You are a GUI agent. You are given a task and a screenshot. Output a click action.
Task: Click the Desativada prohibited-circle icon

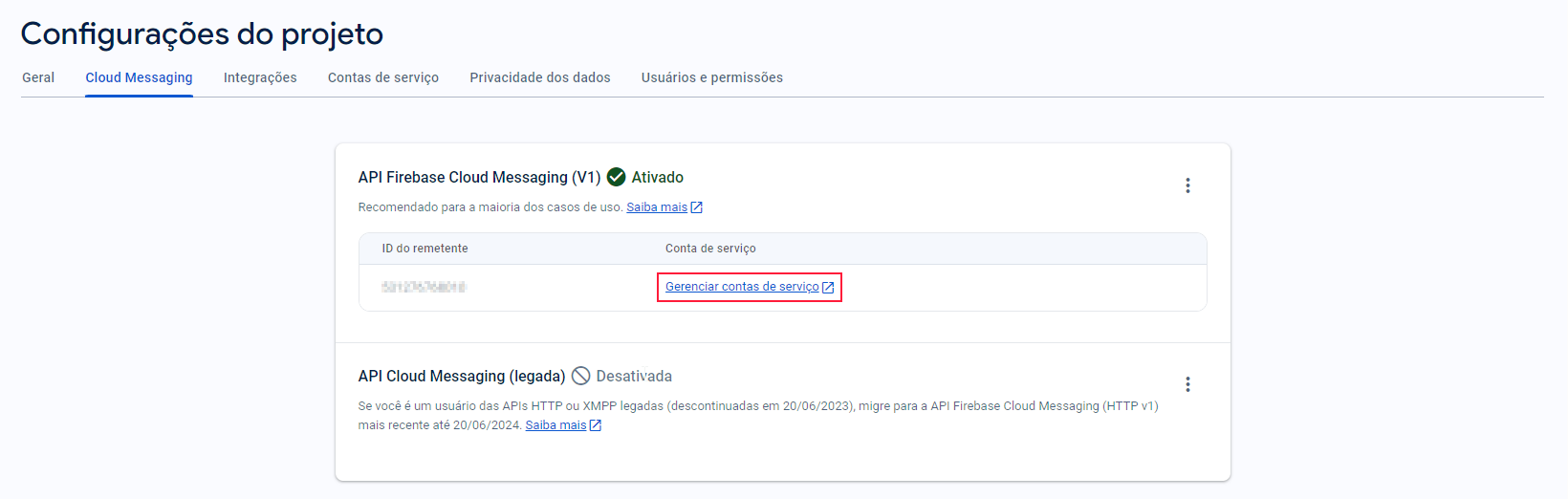point(580,376)
